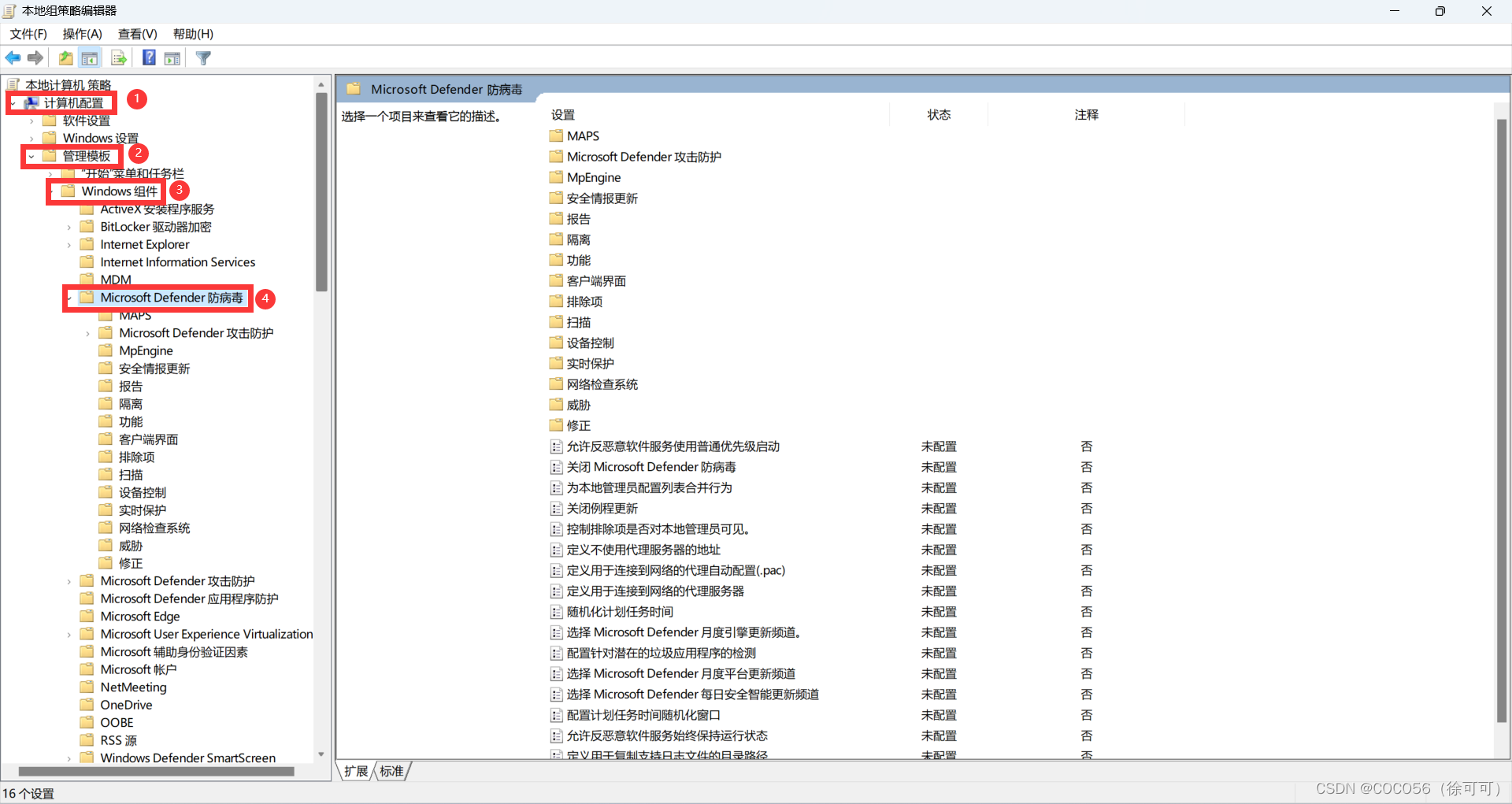Open the 操作(A) menu

coord(83,34)
